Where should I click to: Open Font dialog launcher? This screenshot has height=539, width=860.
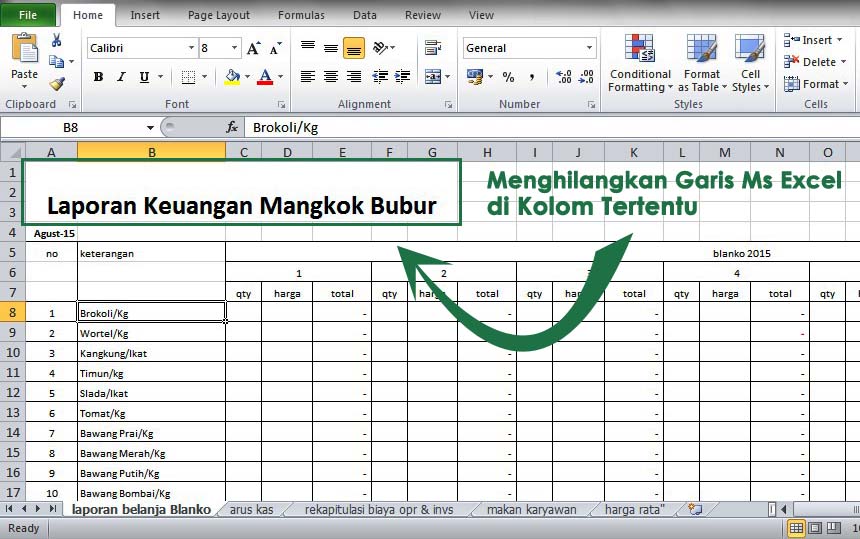pos(281,104)
